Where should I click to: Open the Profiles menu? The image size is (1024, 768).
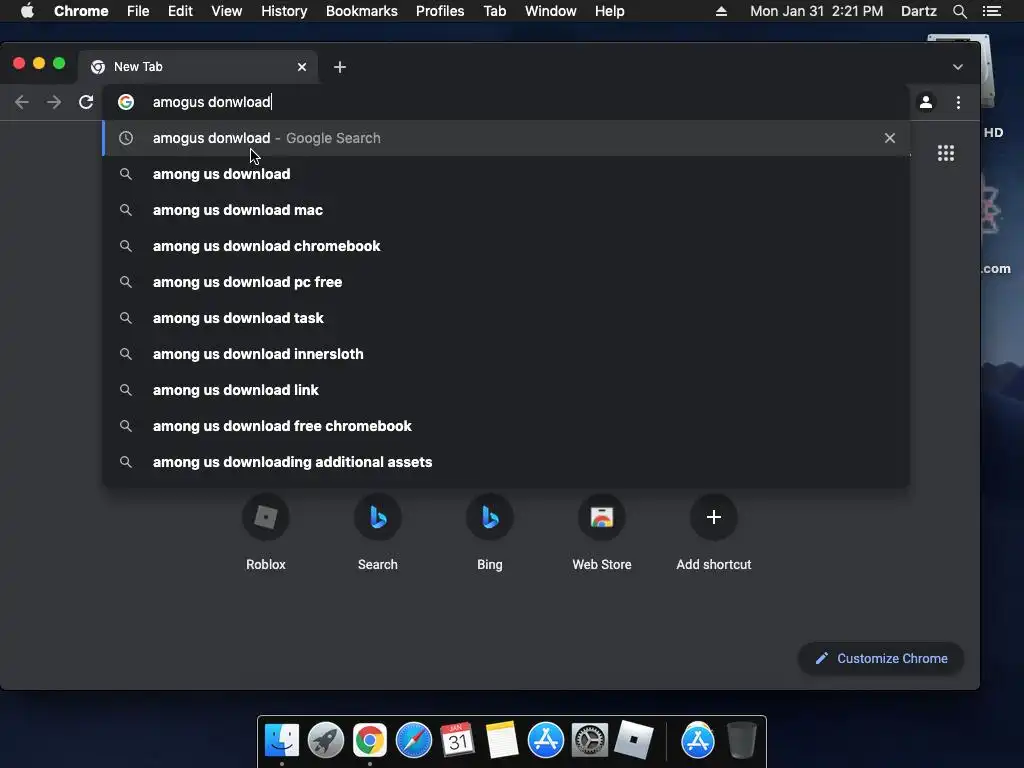click(x=440, y=11)
